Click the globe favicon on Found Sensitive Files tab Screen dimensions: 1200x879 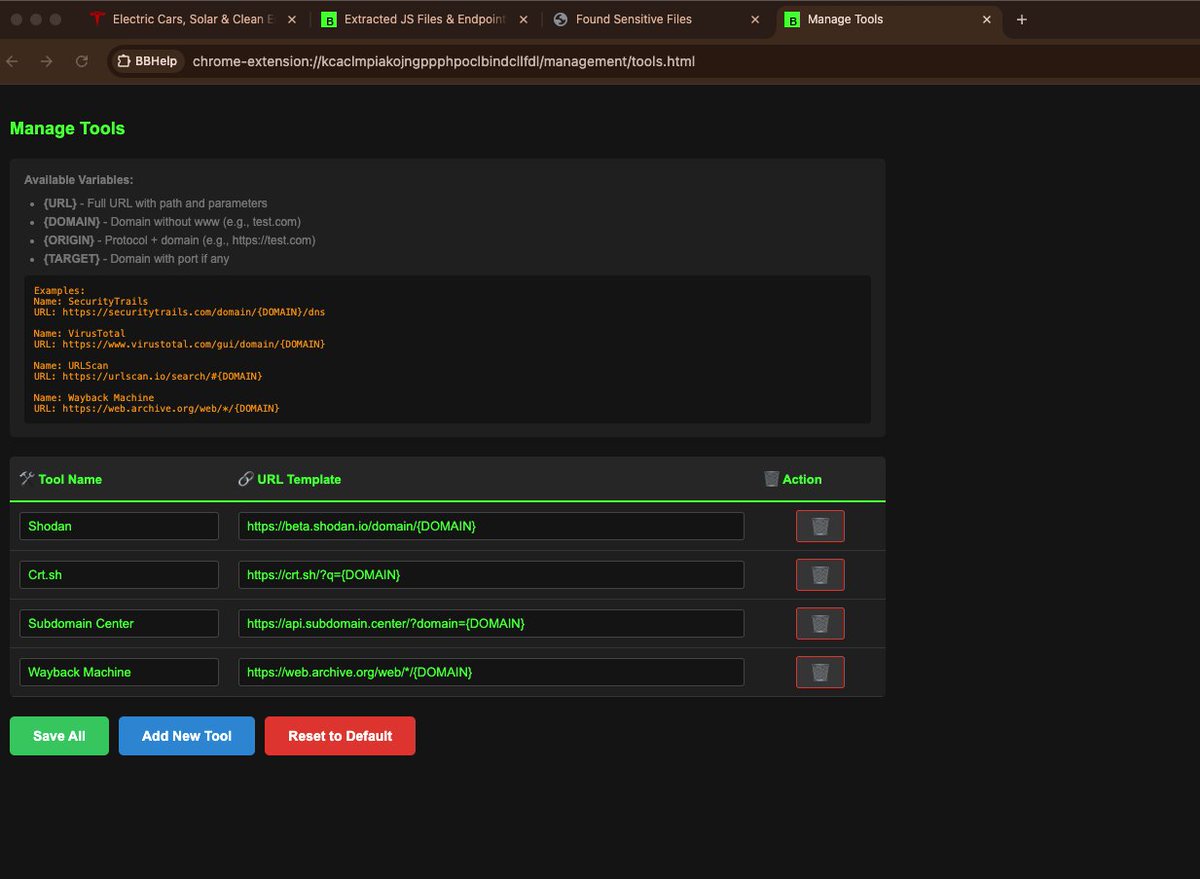(560, 19)
